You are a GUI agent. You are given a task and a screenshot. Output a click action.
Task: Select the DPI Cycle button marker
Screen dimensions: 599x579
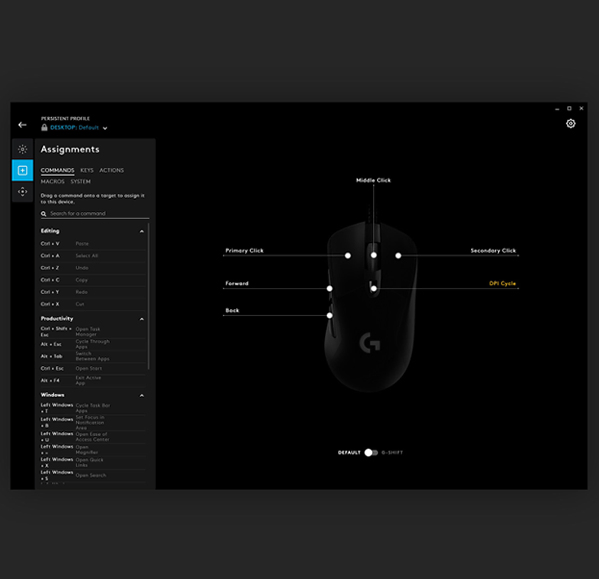pyautogui.click(x=374, y=288)
